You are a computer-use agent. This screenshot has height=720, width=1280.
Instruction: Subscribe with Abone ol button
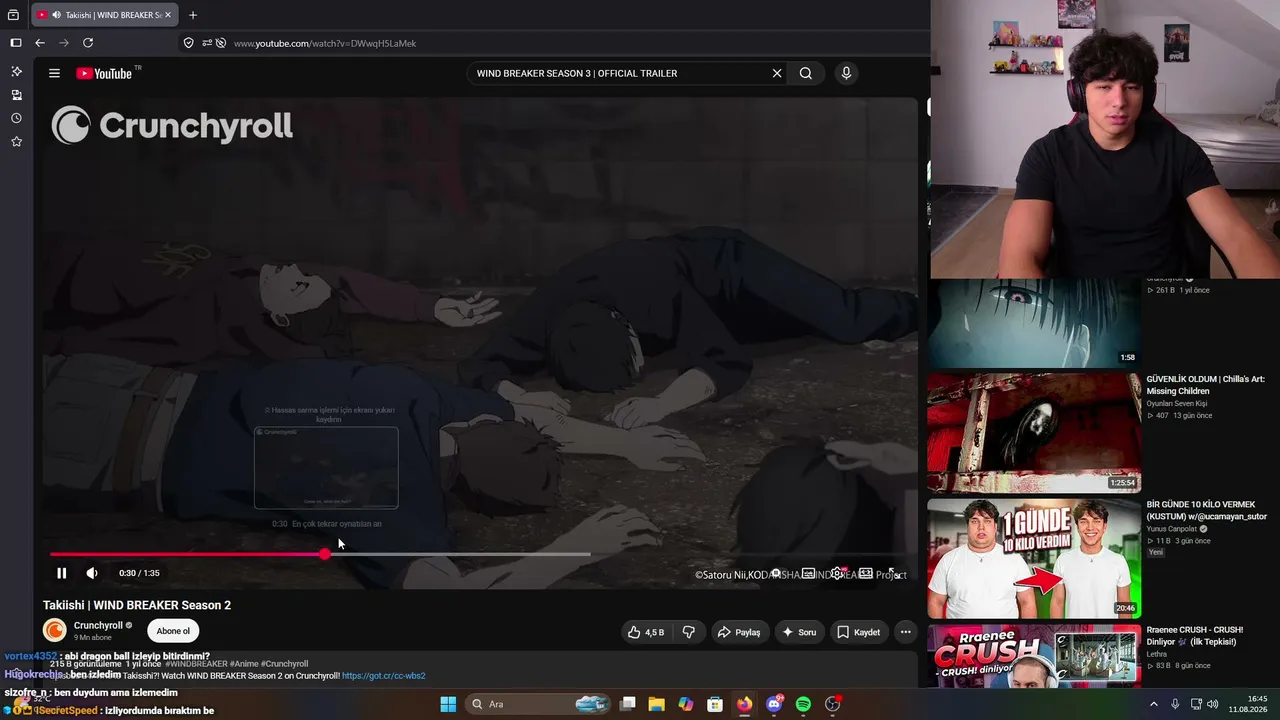pos(173,631)
